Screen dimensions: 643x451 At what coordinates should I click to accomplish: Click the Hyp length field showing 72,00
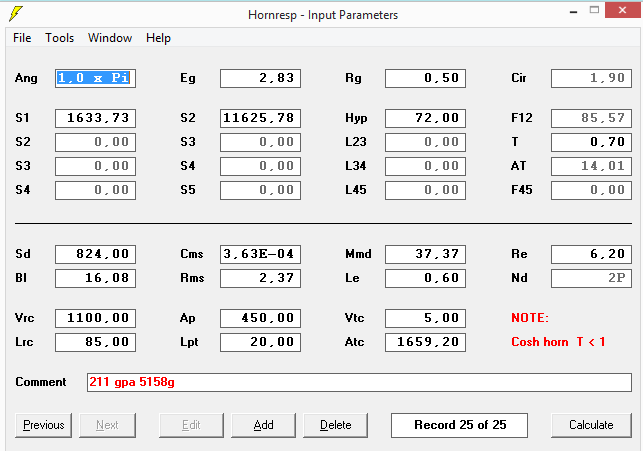tap(425, 118)
